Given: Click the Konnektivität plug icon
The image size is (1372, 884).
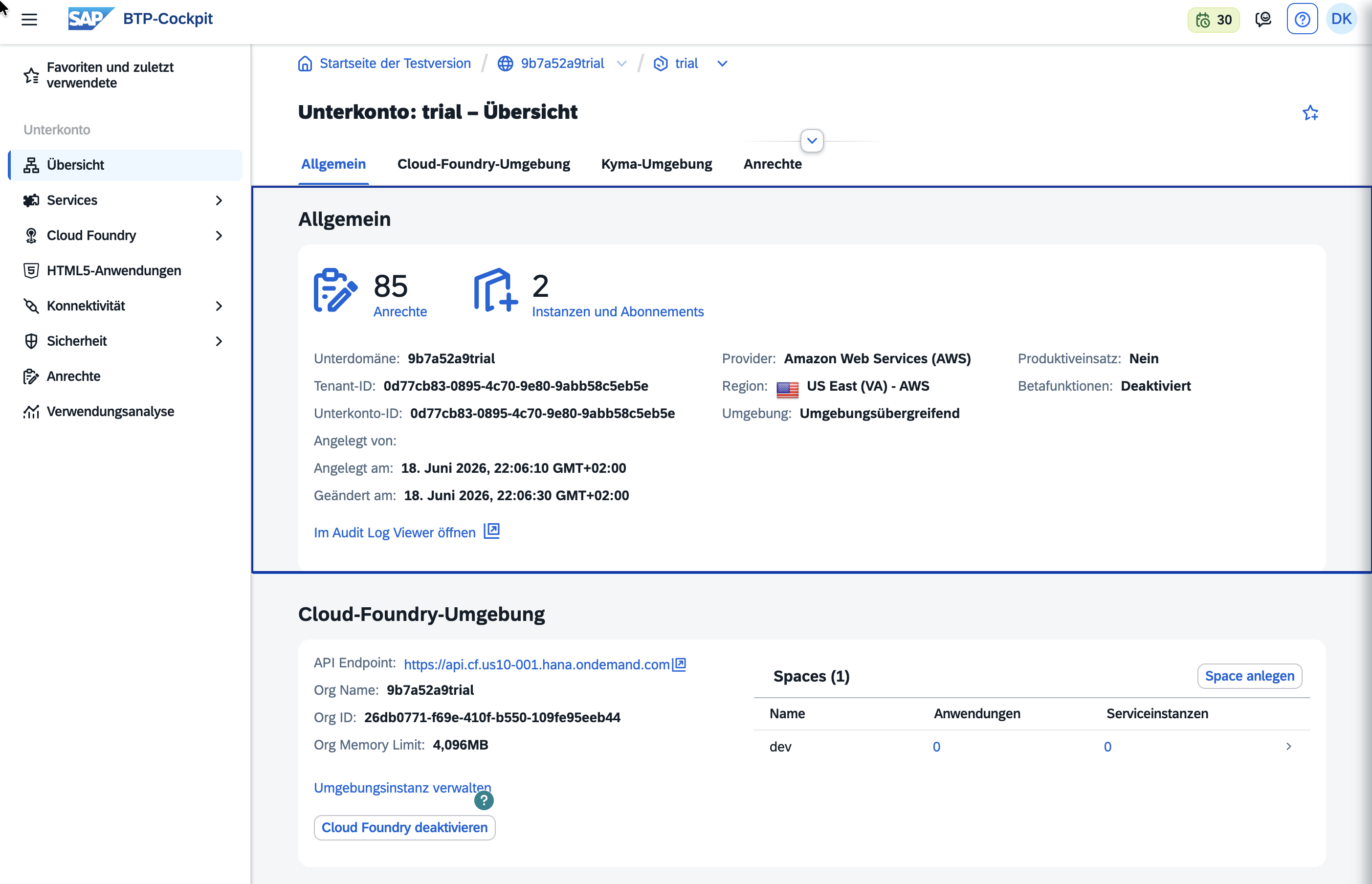Looking at the screenshot, I should (31, 306).
